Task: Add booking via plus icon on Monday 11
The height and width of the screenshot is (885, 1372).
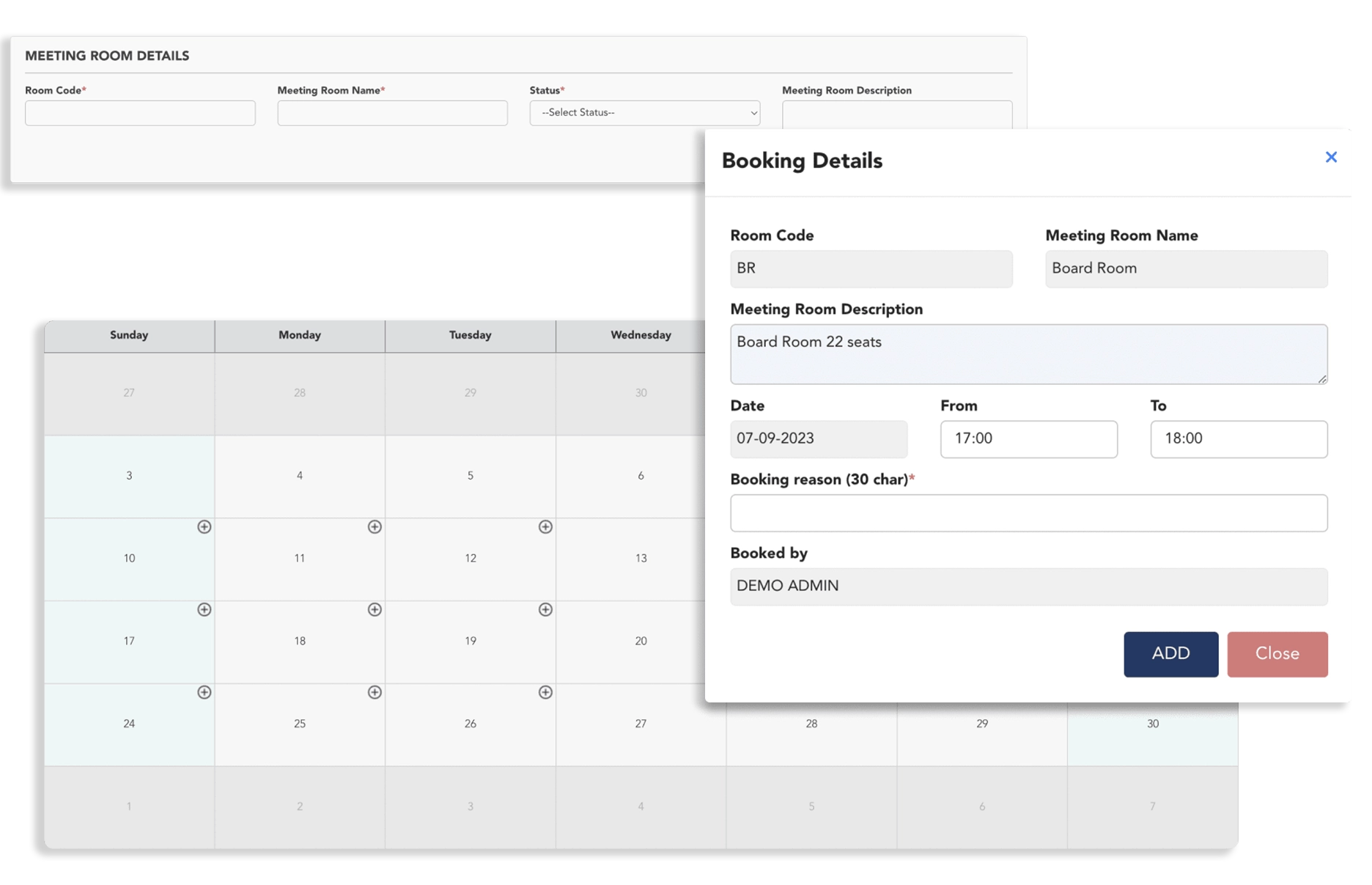Action: [x=375, y=527]
